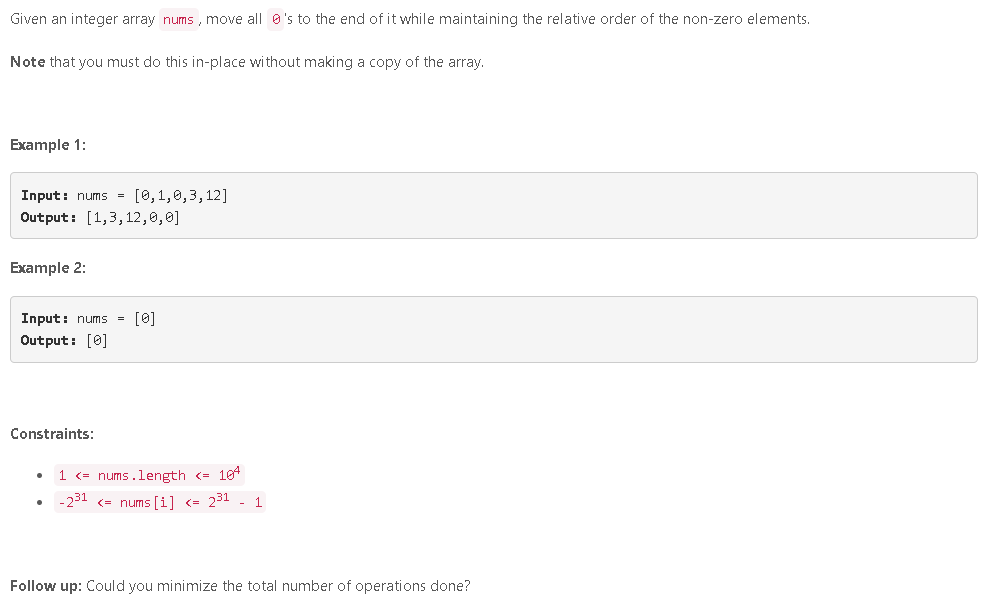Click the bold 'Output:' label in Example 1

tap(49, 217)
